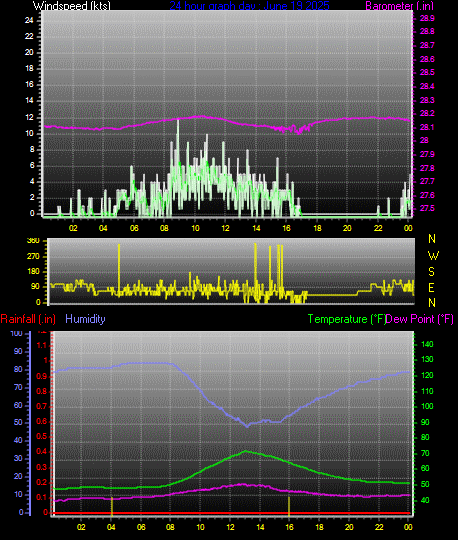Click hour 06 under the humidity graph

point(141,527)
